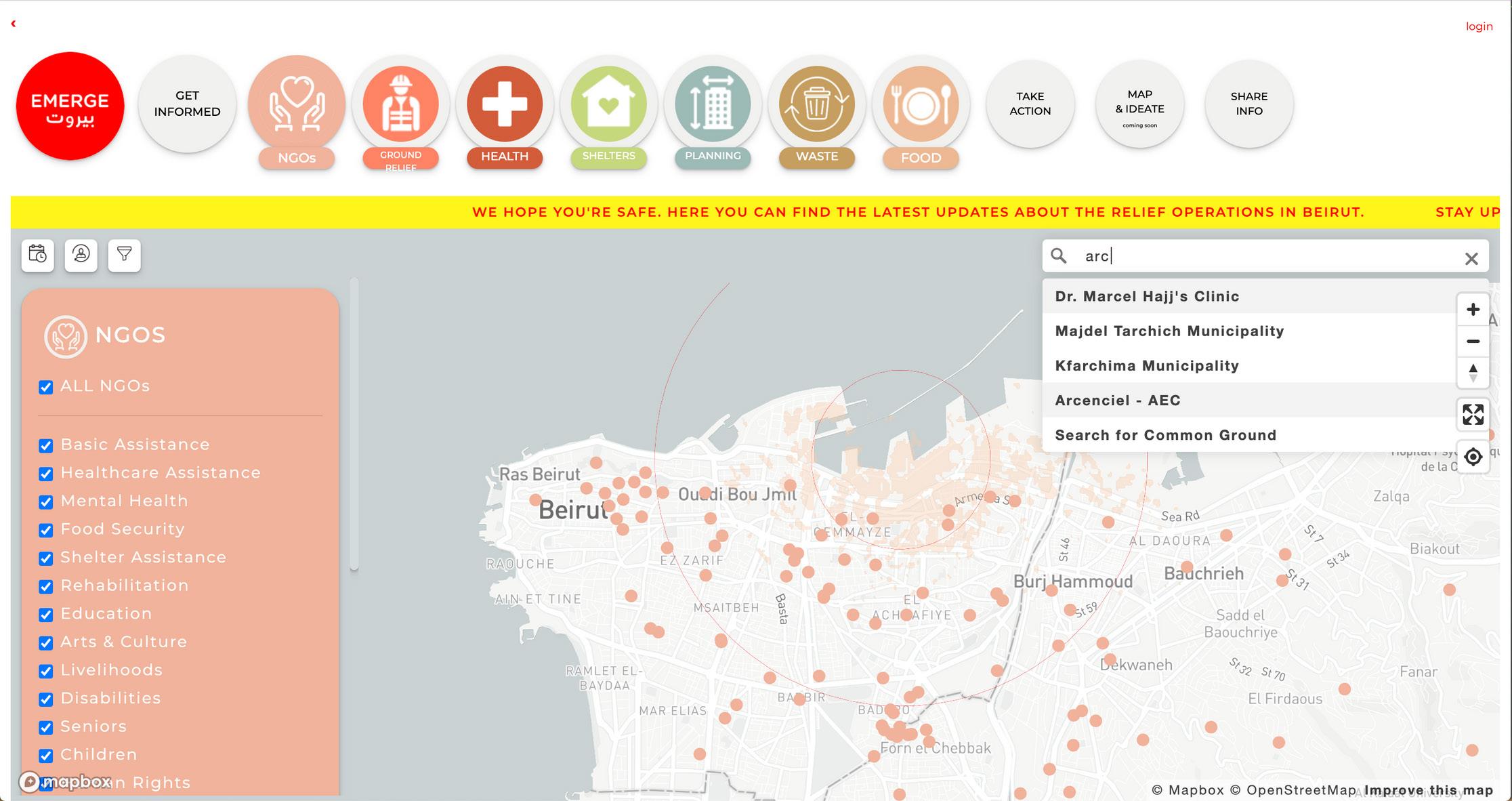The width and height of the screenshot is (1512, 801).
Task: Select the Ground Relief worker icon
Action: point(400,104)
